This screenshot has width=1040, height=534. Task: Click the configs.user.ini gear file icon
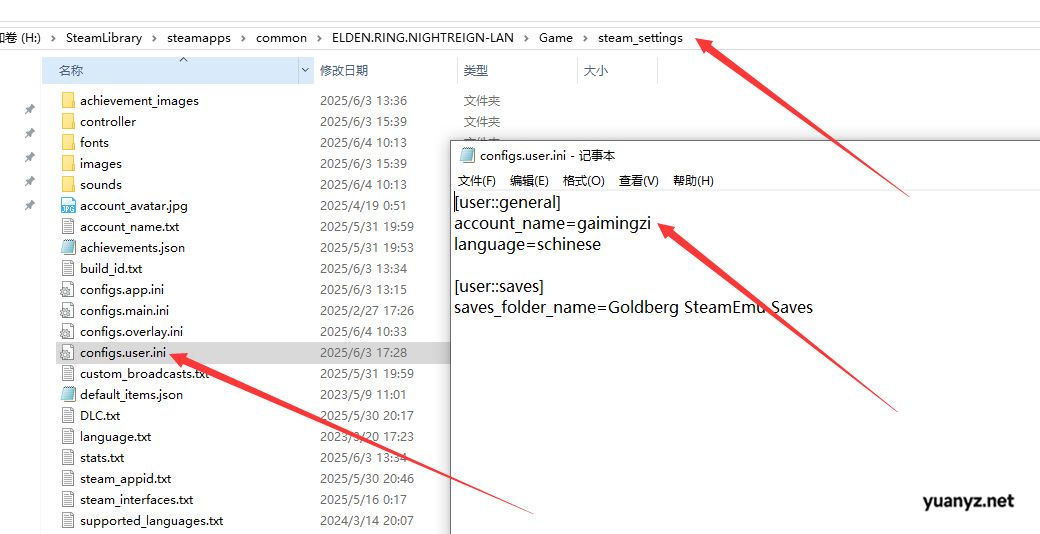(x=67, y=352)
